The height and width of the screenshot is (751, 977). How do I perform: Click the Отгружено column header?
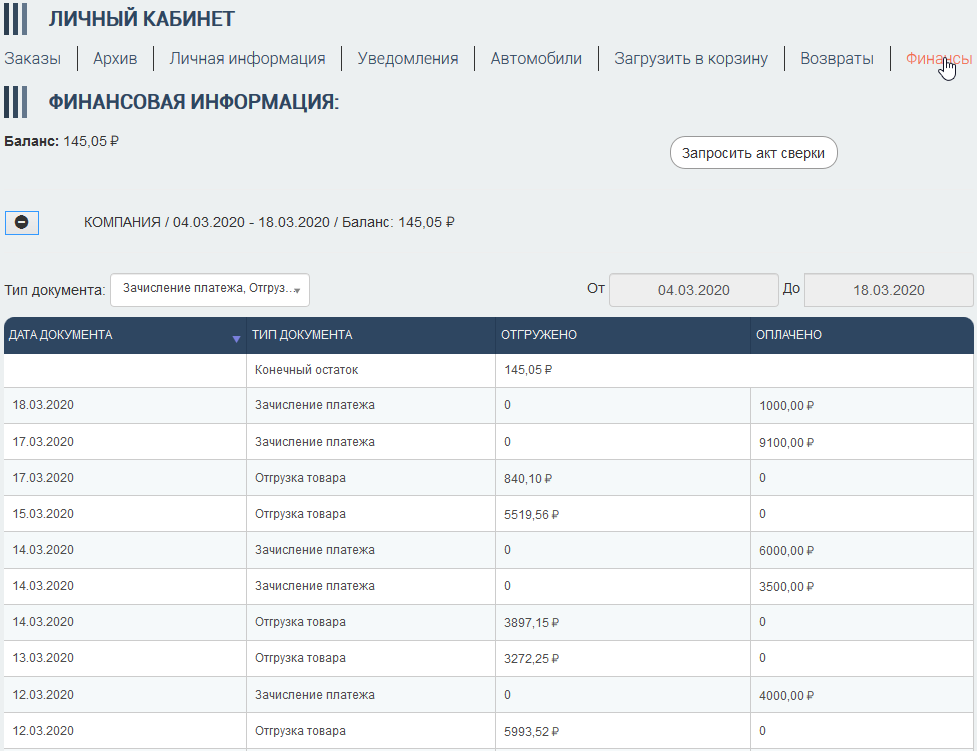pos(539,335)
